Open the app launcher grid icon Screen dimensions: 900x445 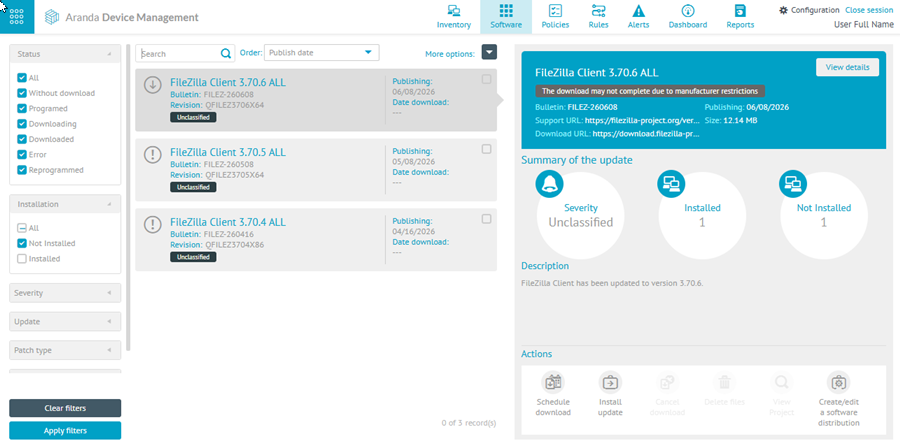click(x=17, y=17)
